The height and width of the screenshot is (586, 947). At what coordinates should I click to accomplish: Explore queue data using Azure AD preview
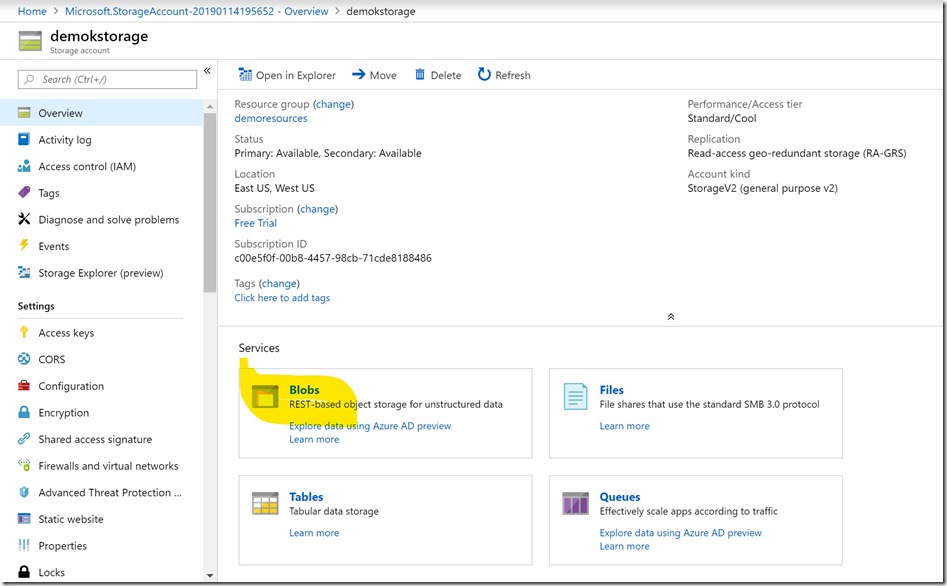(681, 532)
